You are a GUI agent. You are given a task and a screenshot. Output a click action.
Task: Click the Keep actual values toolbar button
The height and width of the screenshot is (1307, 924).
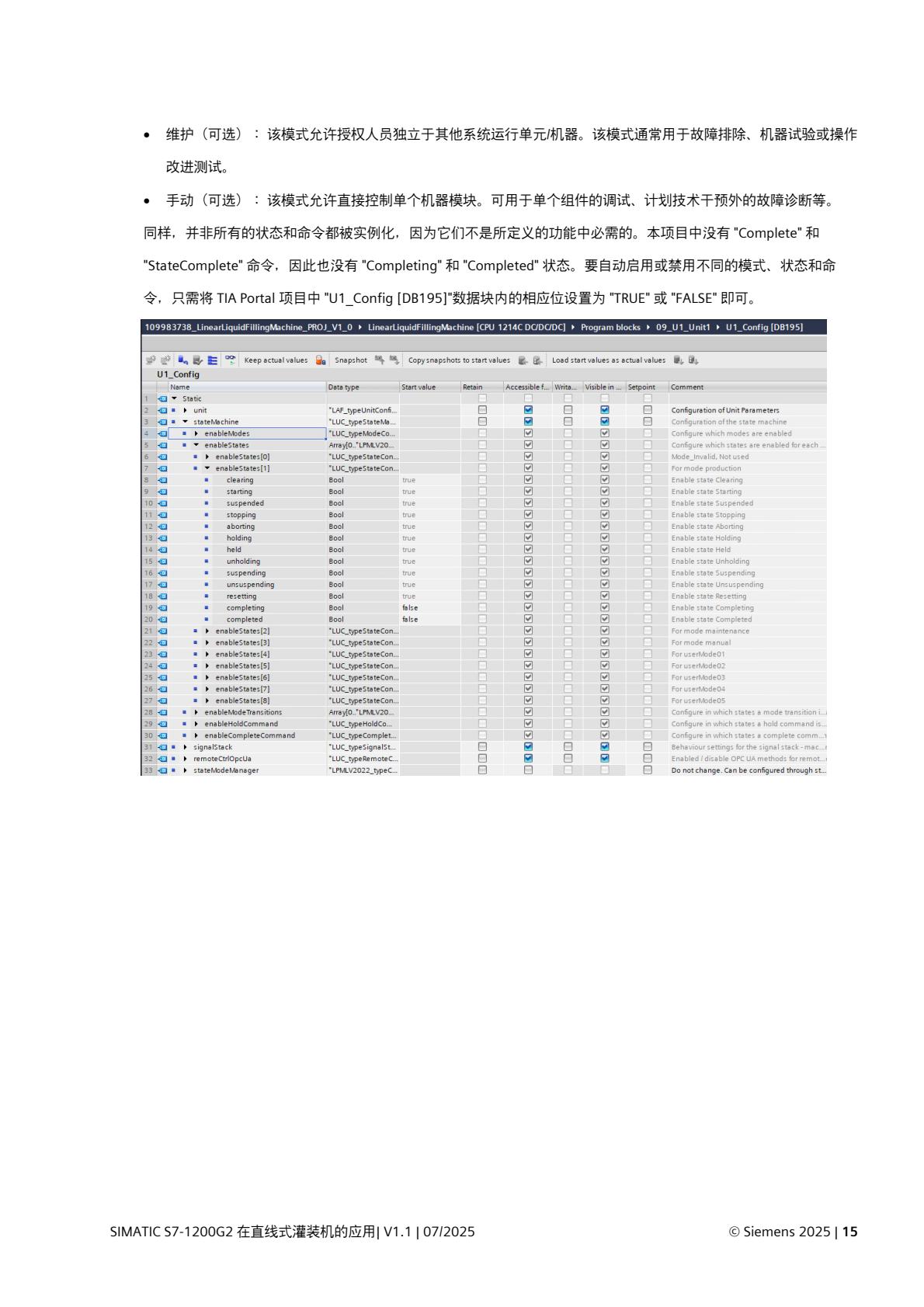[x=276, y=360]
